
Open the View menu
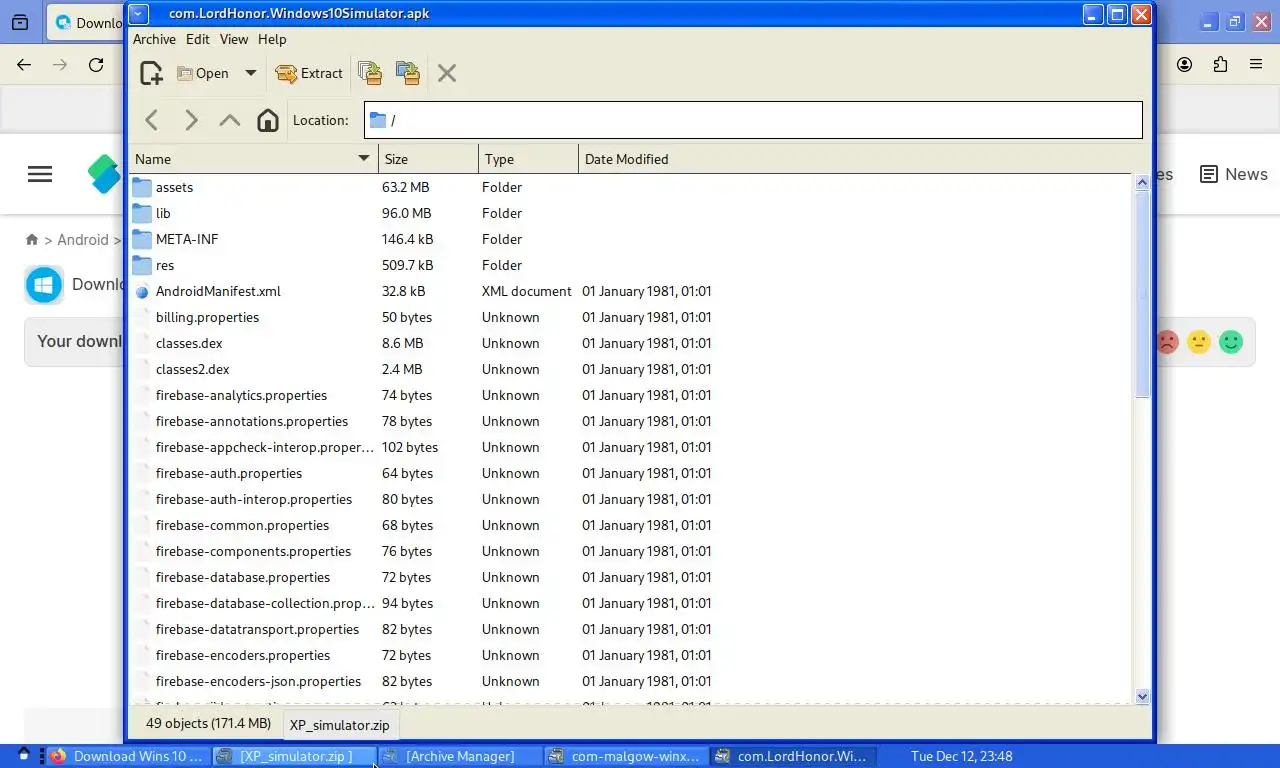[234, 39]
